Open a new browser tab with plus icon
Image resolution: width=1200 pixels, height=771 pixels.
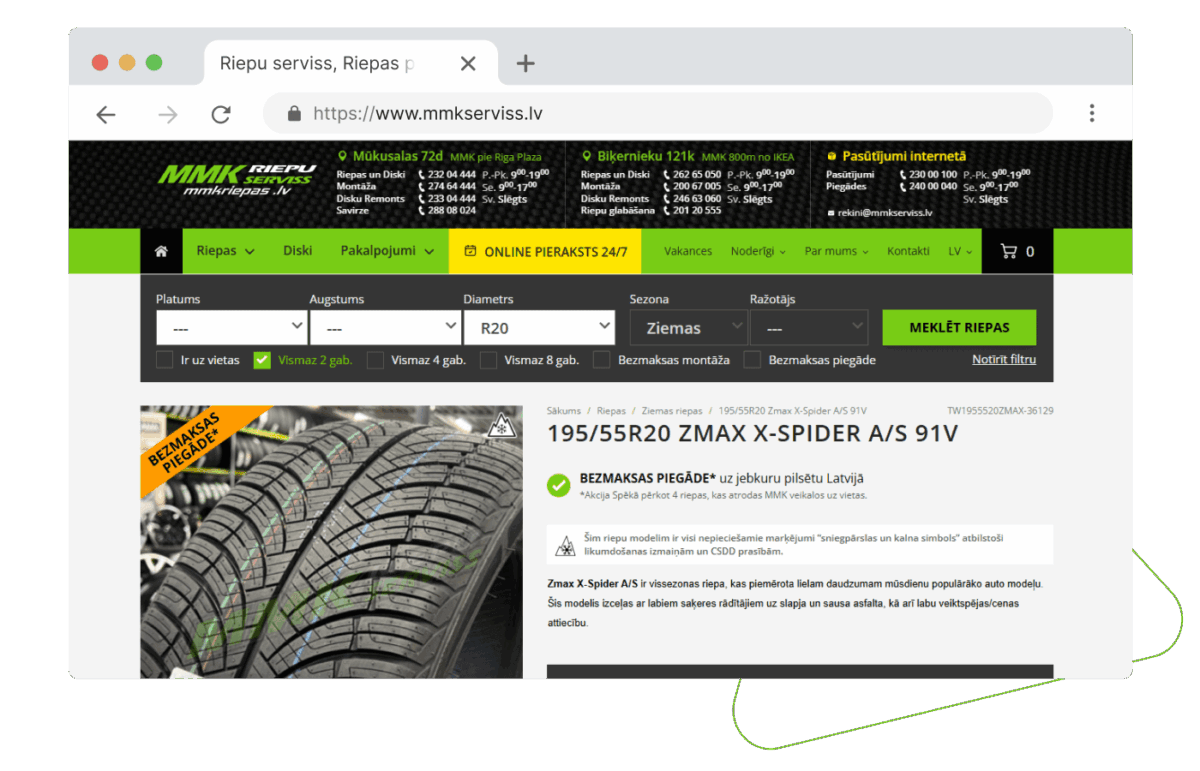tap(526, 64)
